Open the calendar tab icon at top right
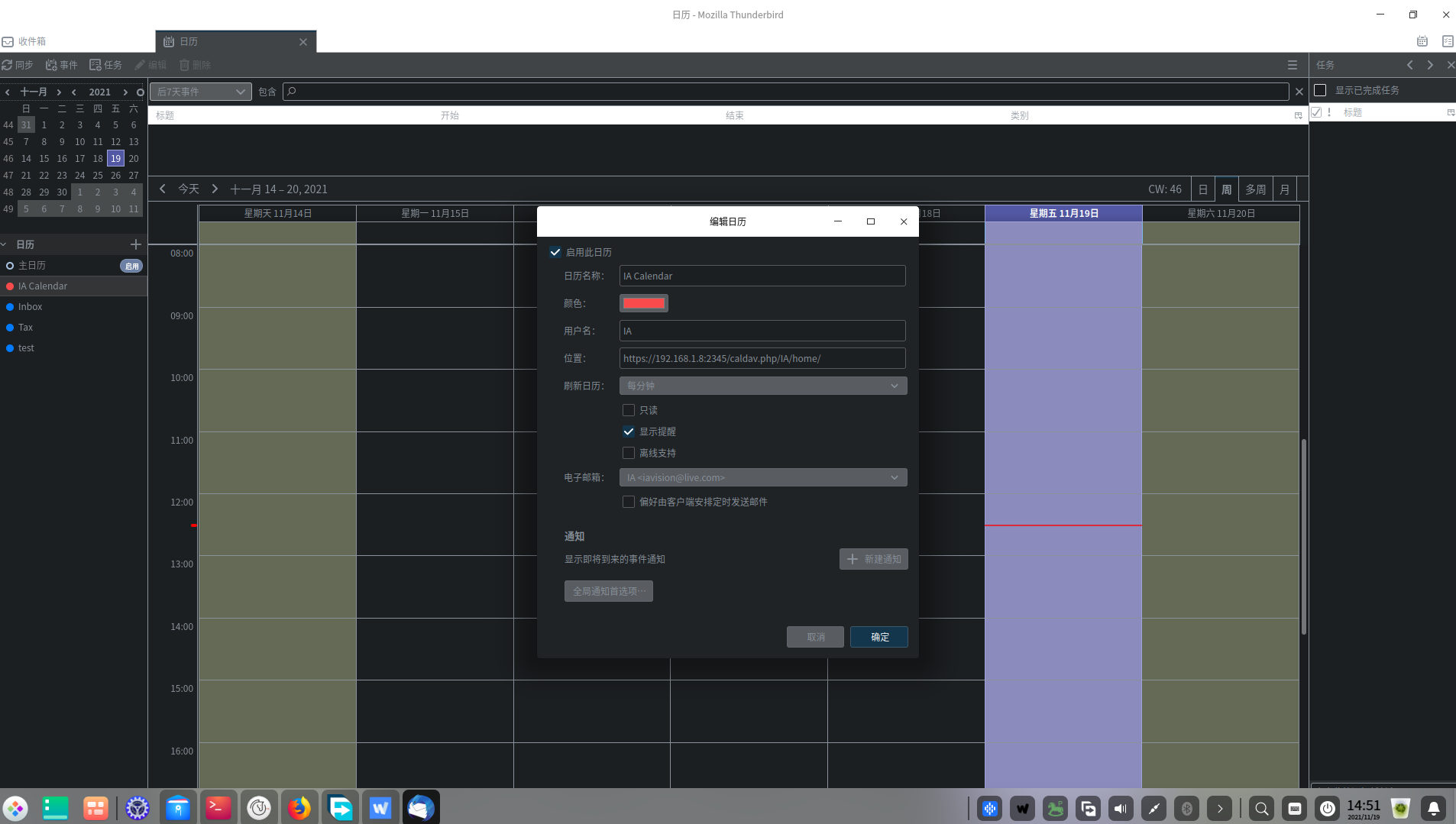 1422,41
